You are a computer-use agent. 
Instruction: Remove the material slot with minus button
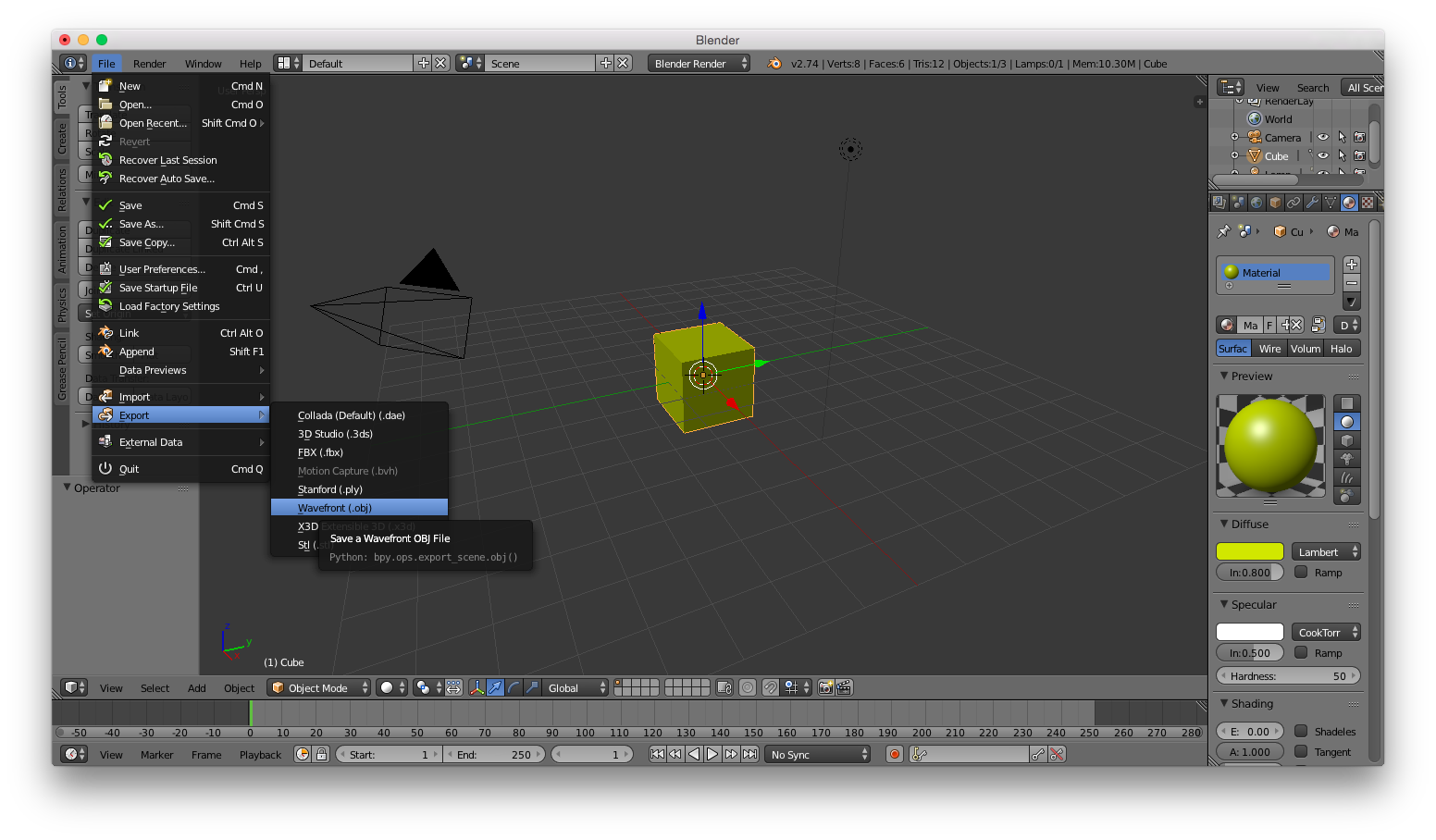coord(1352,283)
